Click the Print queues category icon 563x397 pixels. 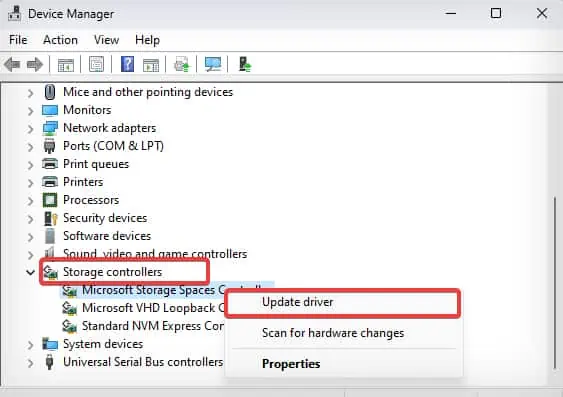50,164
